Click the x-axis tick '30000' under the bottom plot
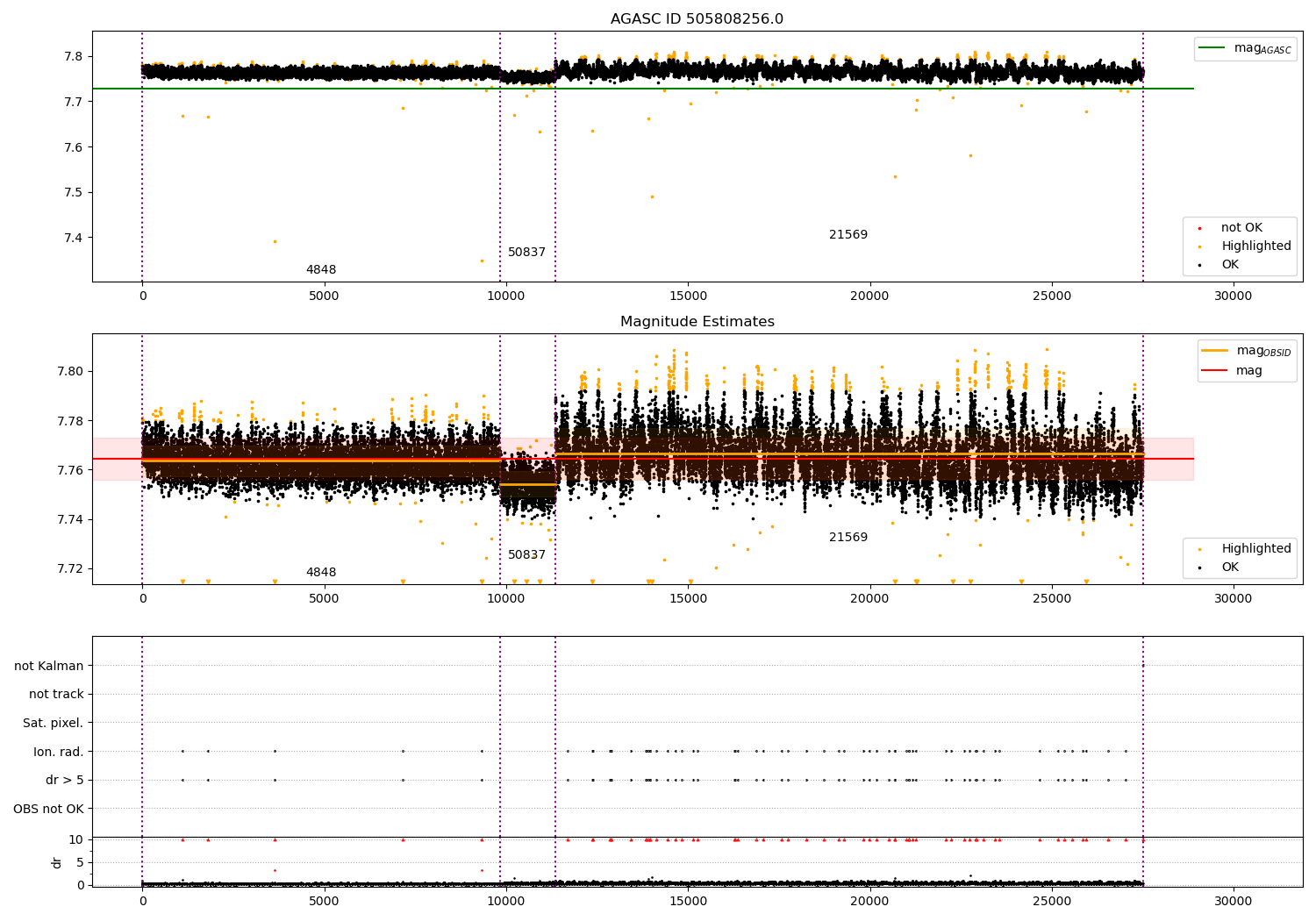 point(1233,902)
